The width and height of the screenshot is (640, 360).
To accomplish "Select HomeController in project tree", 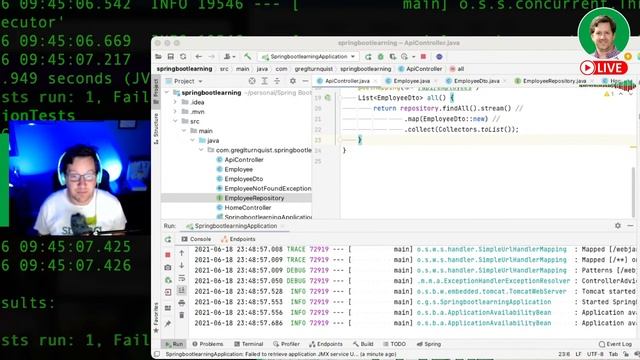I will point(247,207).
